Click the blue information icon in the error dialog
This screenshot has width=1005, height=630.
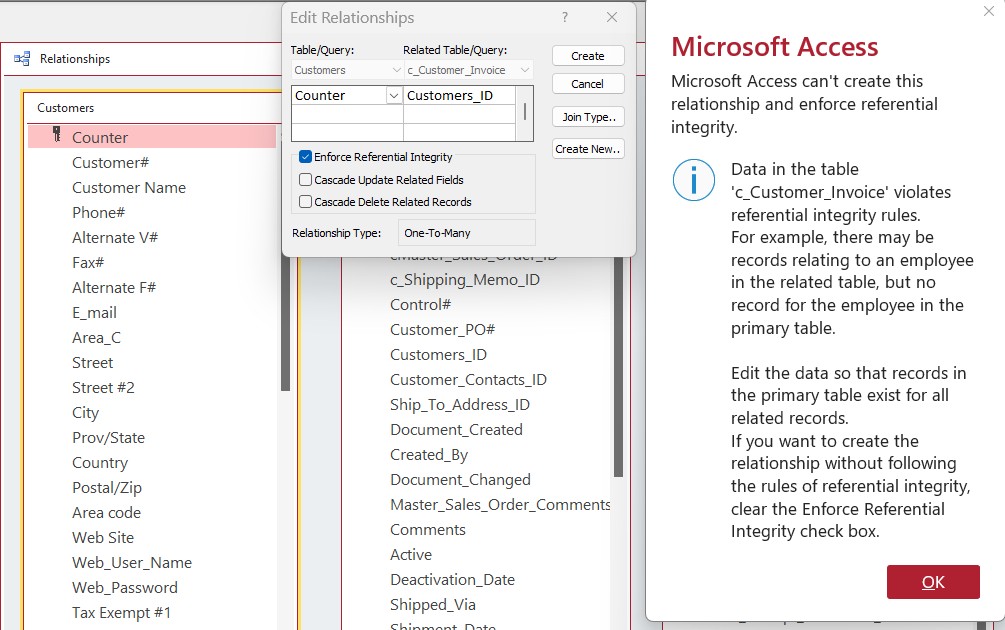(x=694, y=180)
